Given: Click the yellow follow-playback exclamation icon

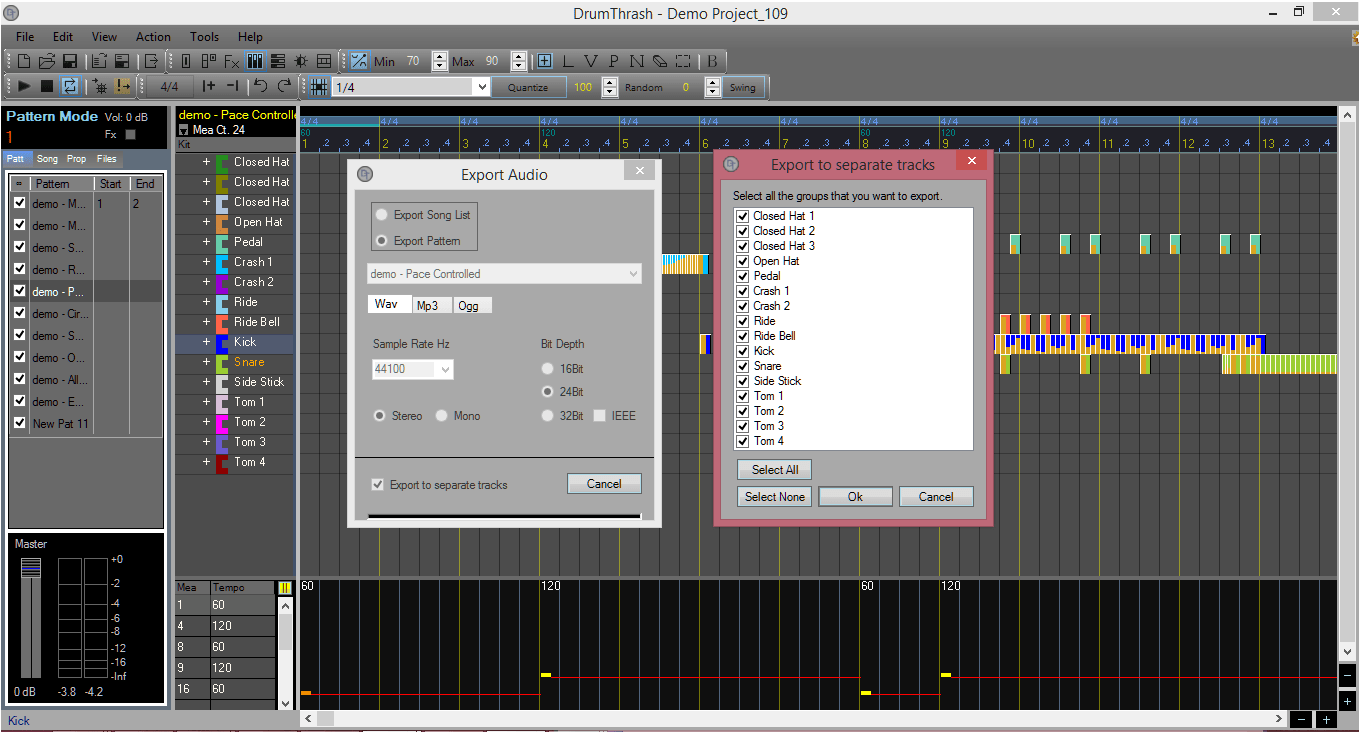Looking at the screenshot, I should pos(123,87).
